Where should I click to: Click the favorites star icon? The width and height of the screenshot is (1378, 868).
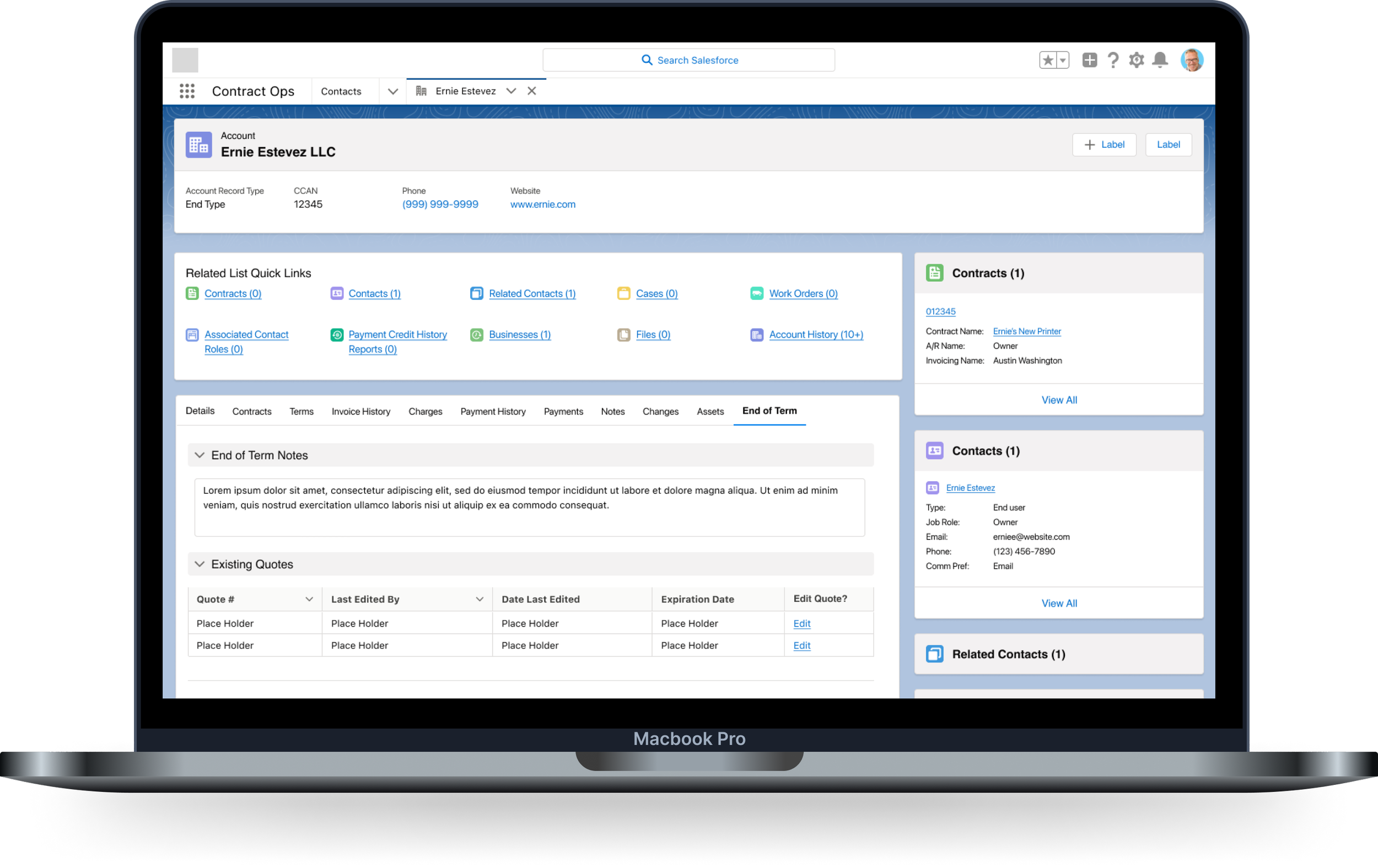[x=1047, y=60]
